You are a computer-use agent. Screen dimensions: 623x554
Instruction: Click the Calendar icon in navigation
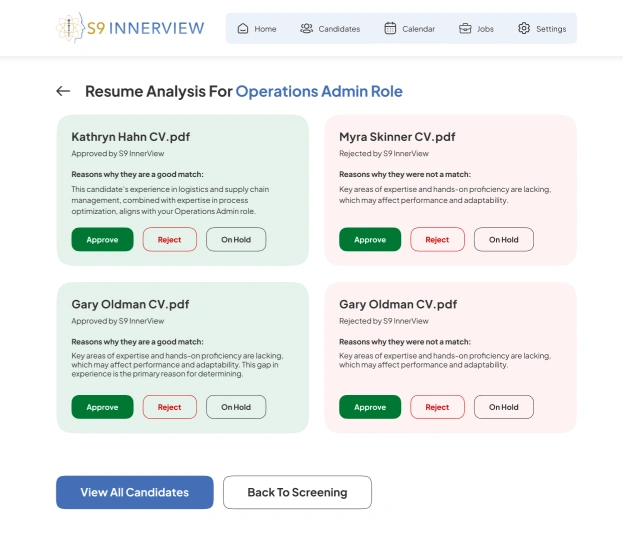(390, 29)
